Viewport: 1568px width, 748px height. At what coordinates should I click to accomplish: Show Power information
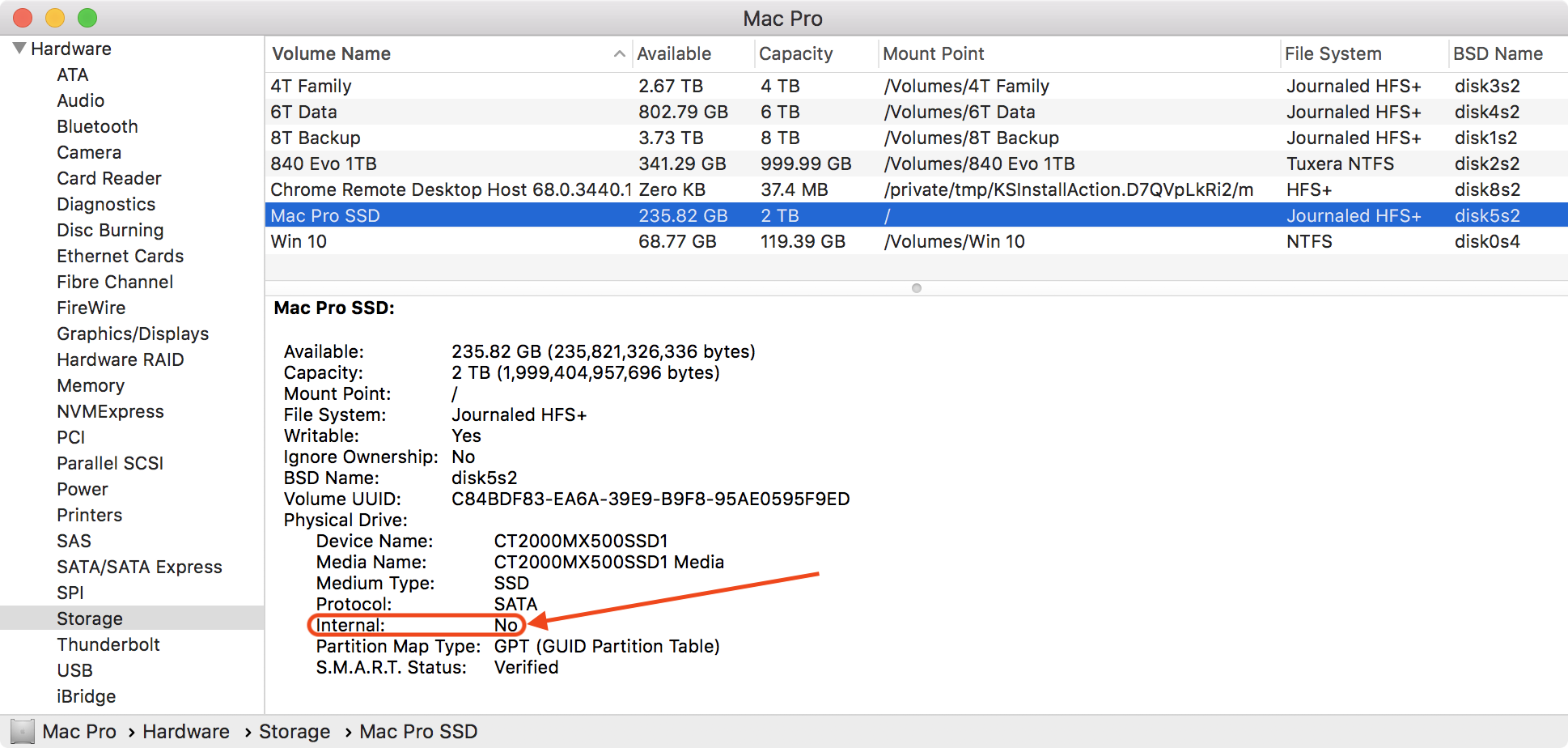(83, 489)
